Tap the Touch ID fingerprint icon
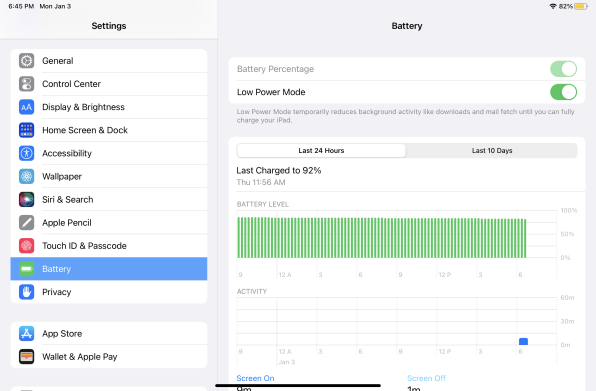This screenshot has width=596, height=391. [x=27, y=246]
